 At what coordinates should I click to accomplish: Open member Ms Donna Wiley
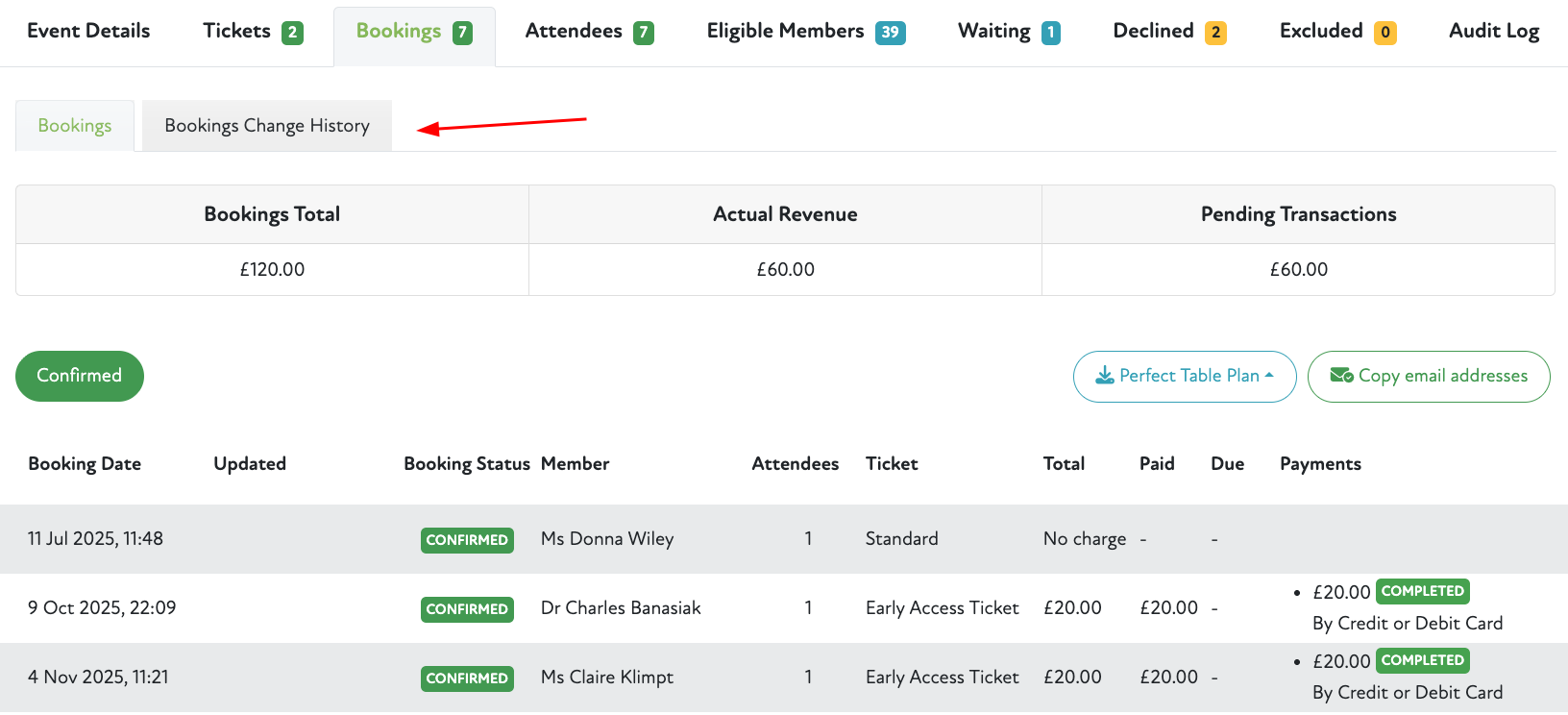607,539
